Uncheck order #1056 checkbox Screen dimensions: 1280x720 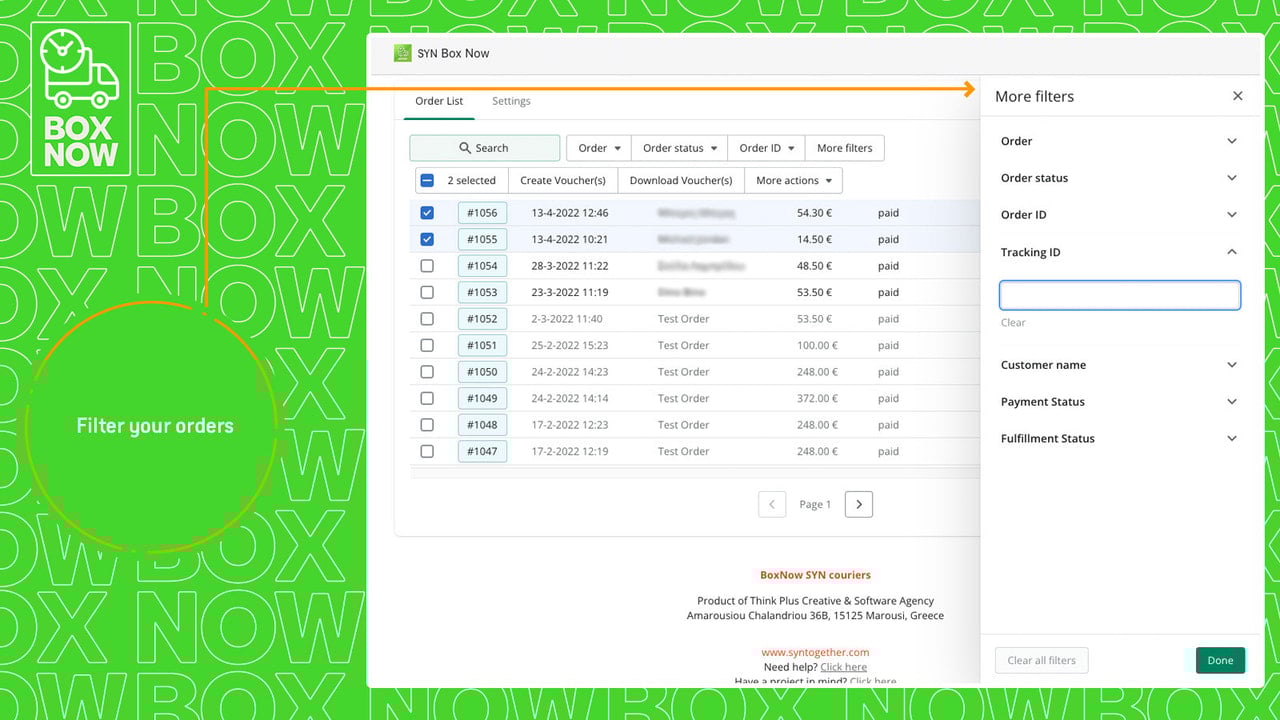(427, 213)
